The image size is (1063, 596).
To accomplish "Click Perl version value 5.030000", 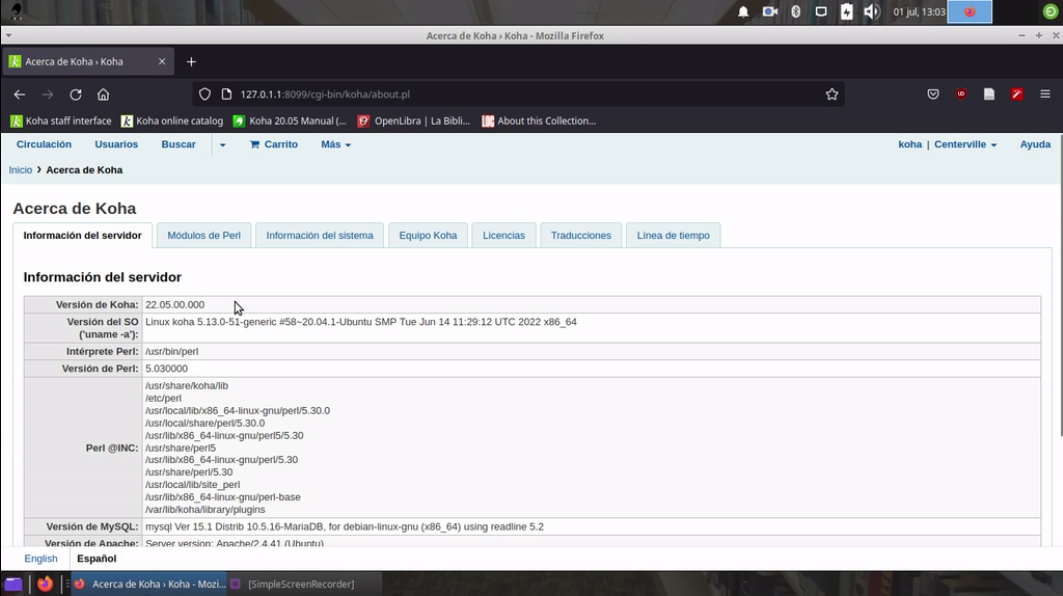I will [166, 368].
